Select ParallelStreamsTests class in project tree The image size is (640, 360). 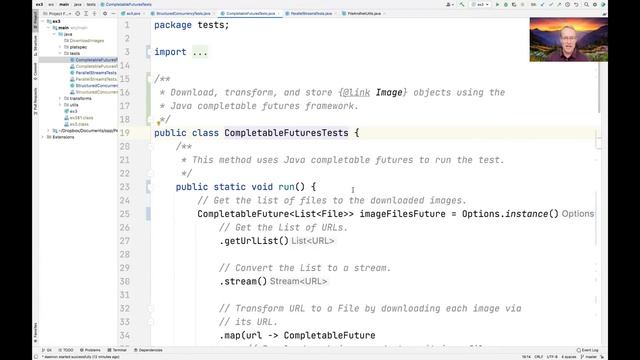coord(93,73)
